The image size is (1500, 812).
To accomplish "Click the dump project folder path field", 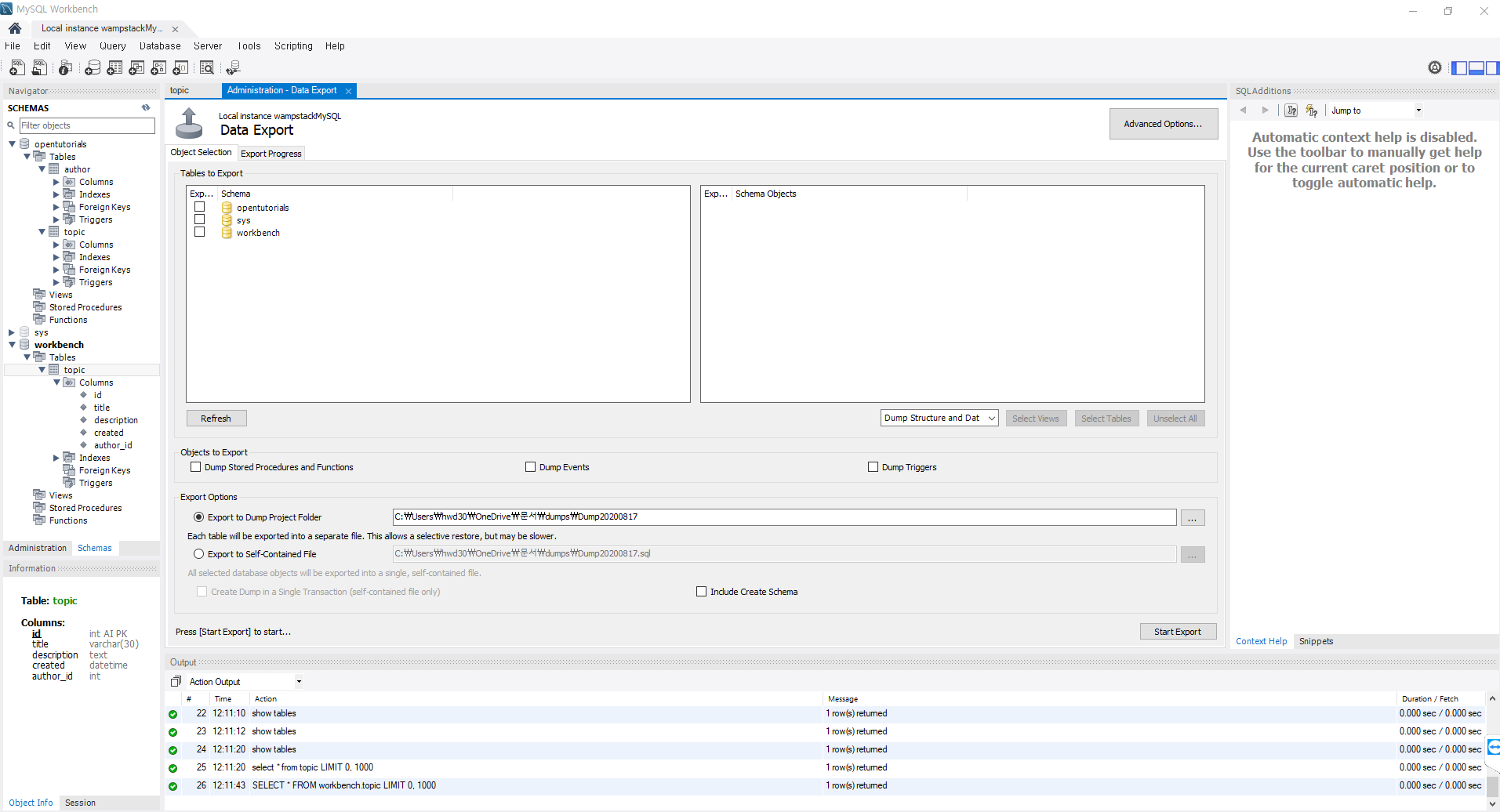I will [x=784, y=517].
